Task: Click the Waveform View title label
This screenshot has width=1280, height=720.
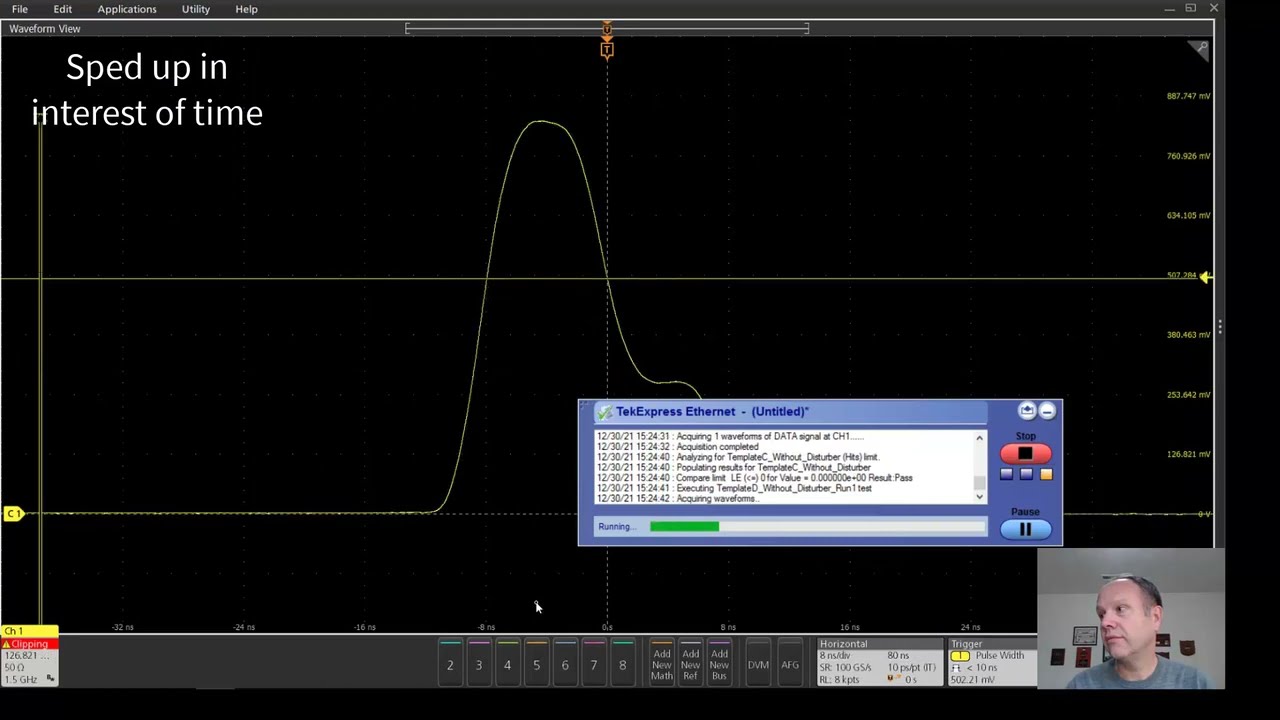Action: pyautogui.click(x=45, y=29)
